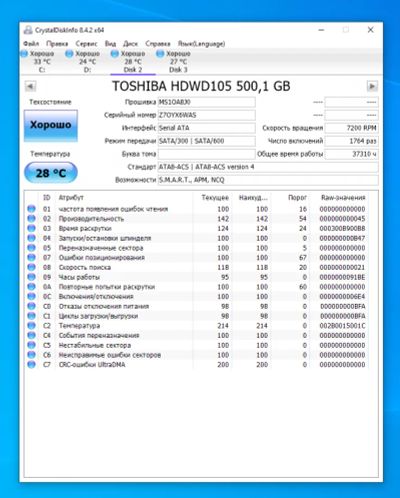Click status icon of attribute 0A
This screenshot has height=498, width=400.
[x=31, y=287]
